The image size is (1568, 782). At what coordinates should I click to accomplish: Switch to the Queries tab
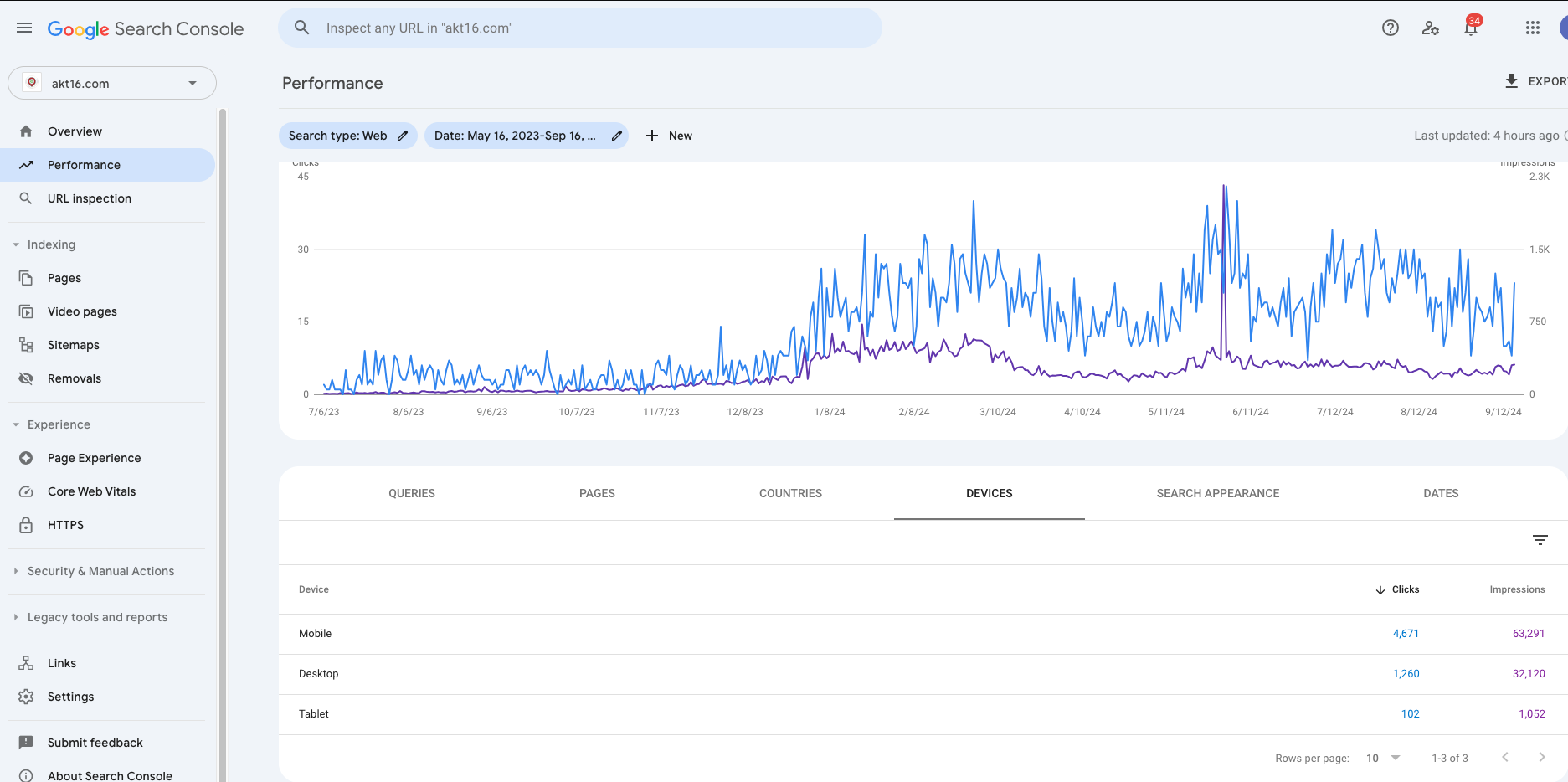412,493
